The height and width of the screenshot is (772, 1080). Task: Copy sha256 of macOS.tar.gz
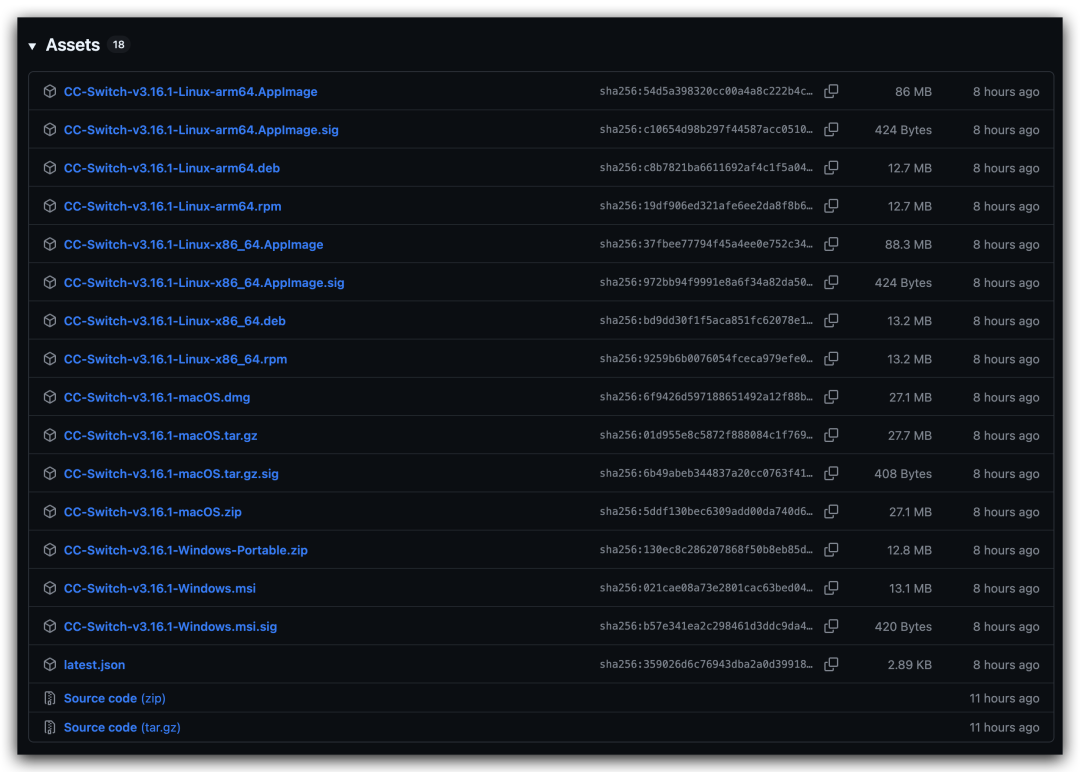coord(831,435)
